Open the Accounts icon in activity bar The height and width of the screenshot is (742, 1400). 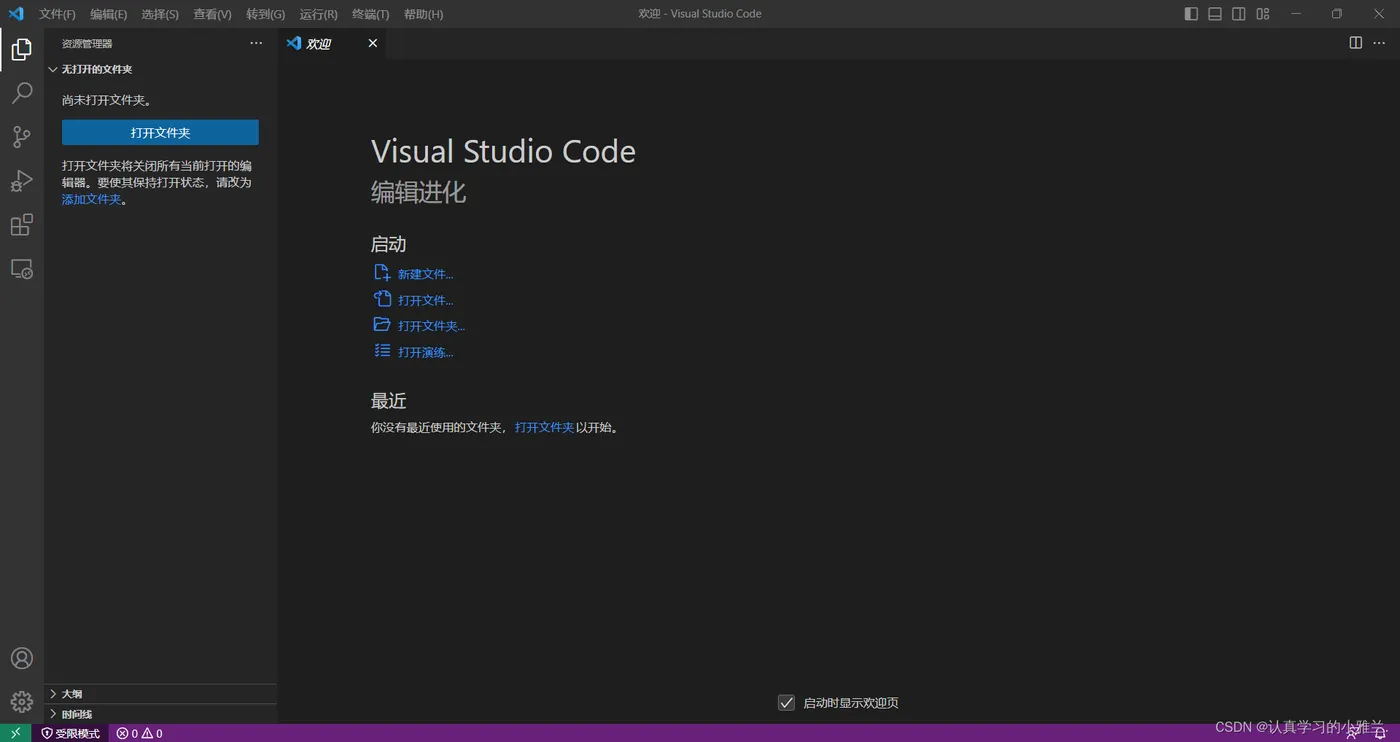pos(21,658)
